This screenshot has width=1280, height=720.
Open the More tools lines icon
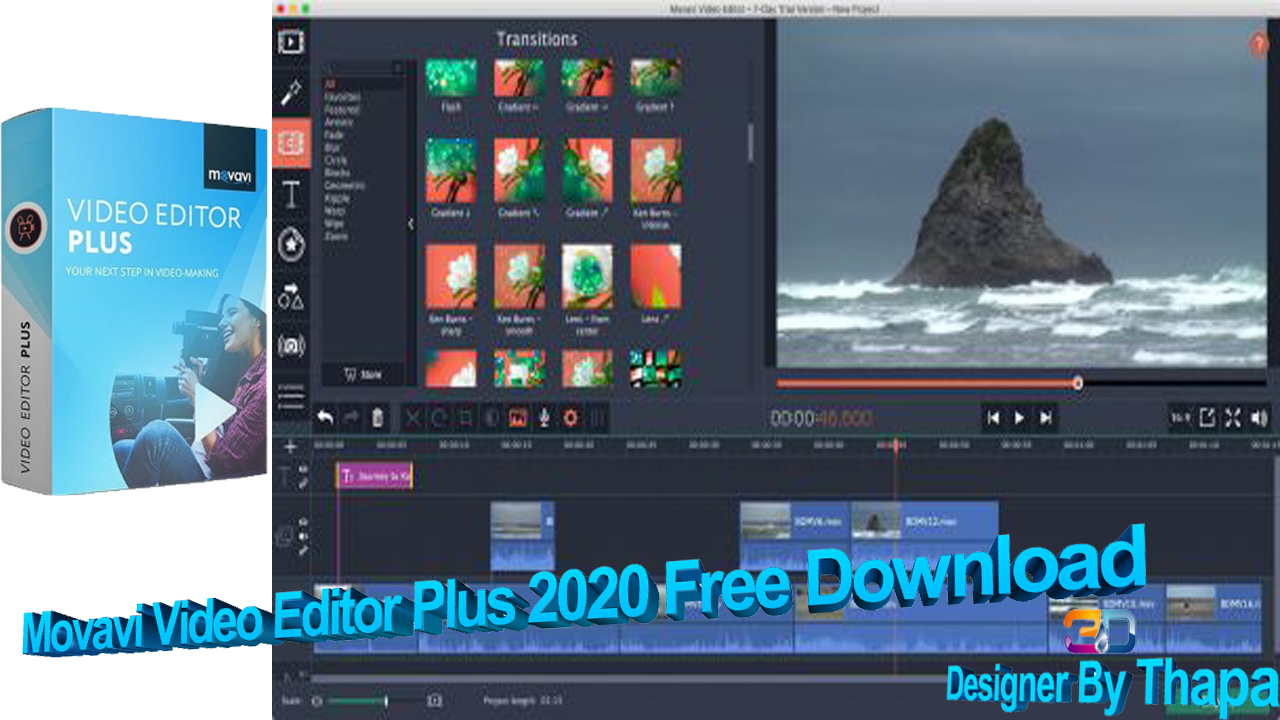[x=291, y=396]
